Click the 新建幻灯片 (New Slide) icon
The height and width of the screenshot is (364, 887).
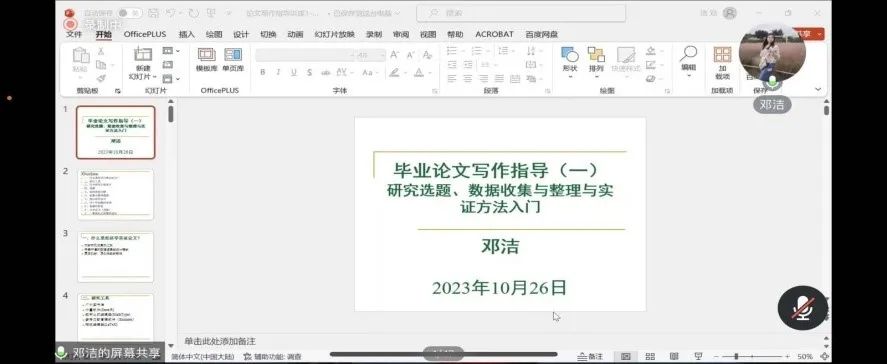click(x=142, y=55)
